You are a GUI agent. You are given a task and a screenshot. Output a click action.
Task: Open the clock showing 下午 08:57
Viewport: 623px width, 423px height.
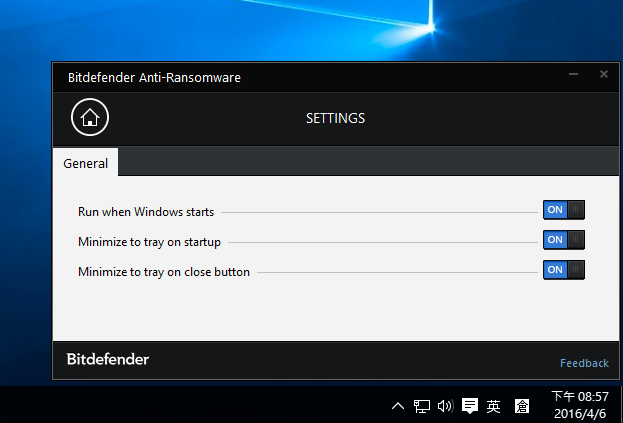(580, 405)
